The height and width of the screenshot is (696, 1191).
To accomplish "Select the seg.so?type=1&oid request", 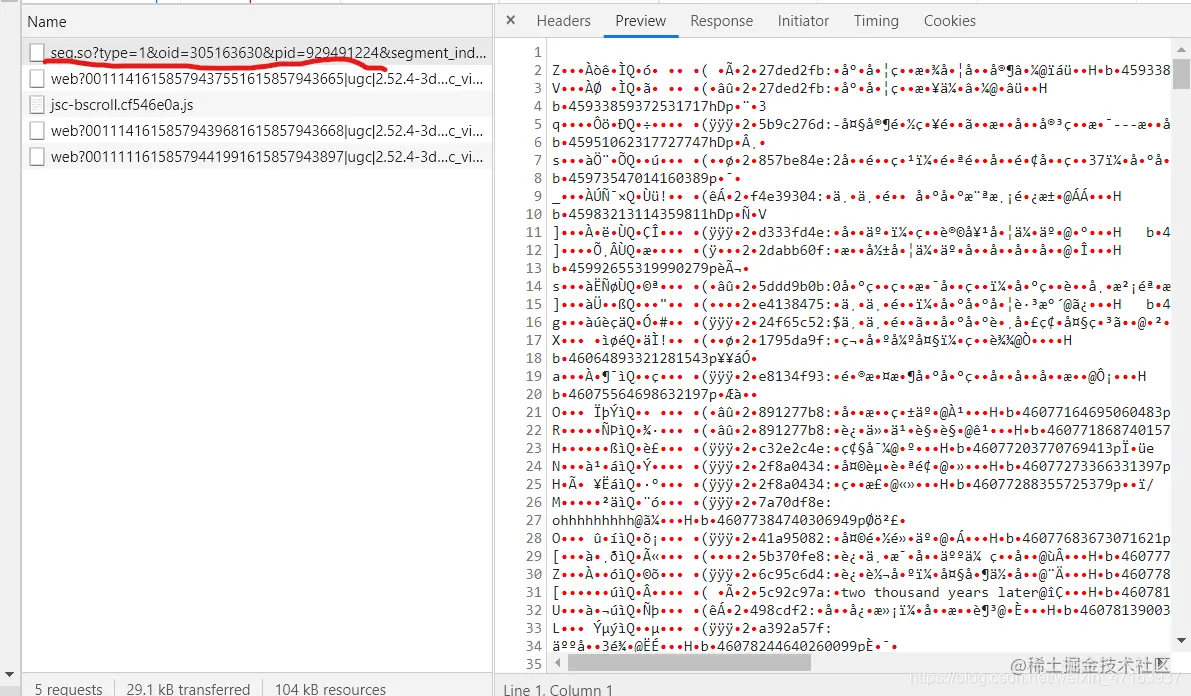I will [x=257, y=52].
